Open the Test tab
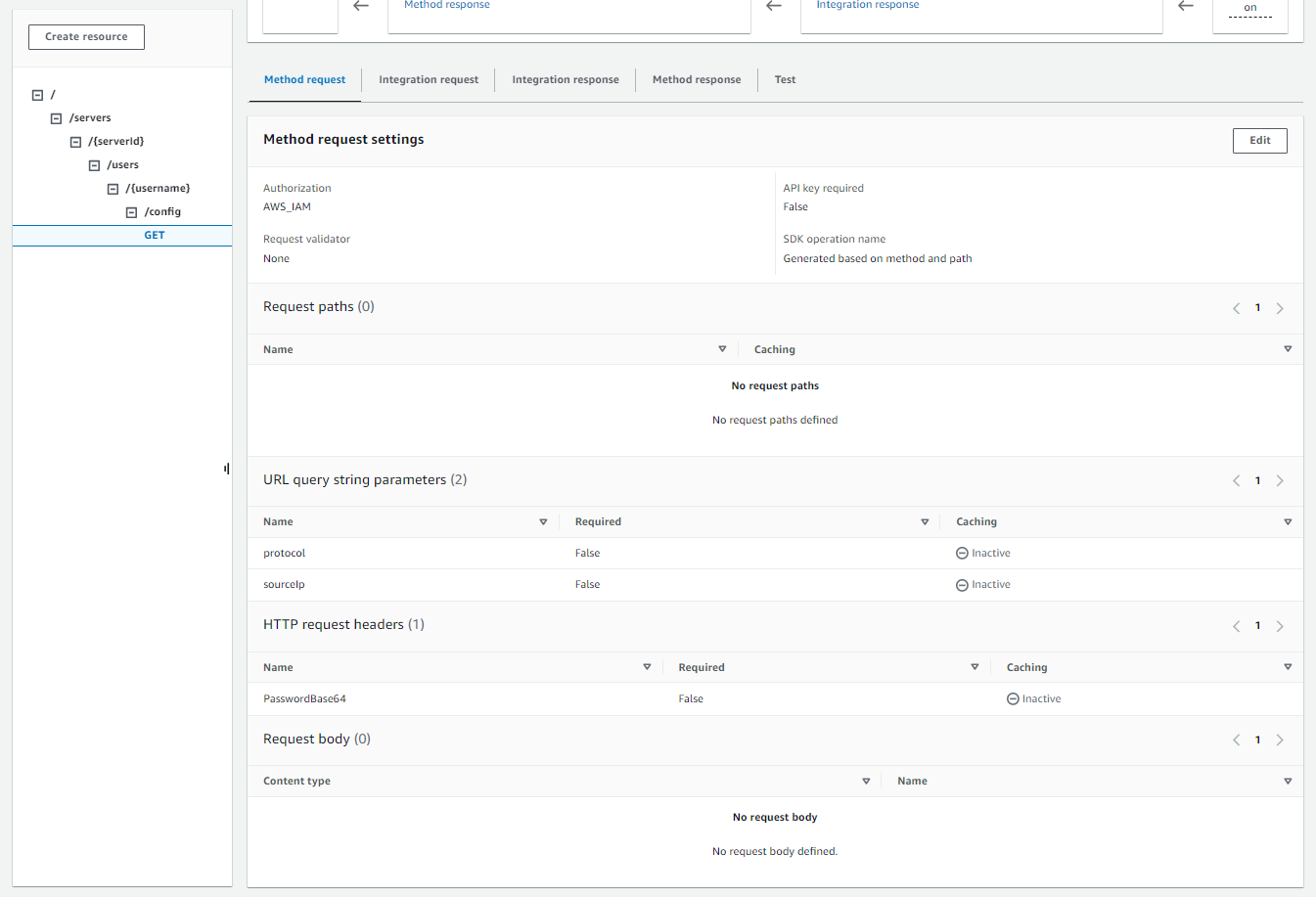The image size is (1316, 897). point(785,79)
